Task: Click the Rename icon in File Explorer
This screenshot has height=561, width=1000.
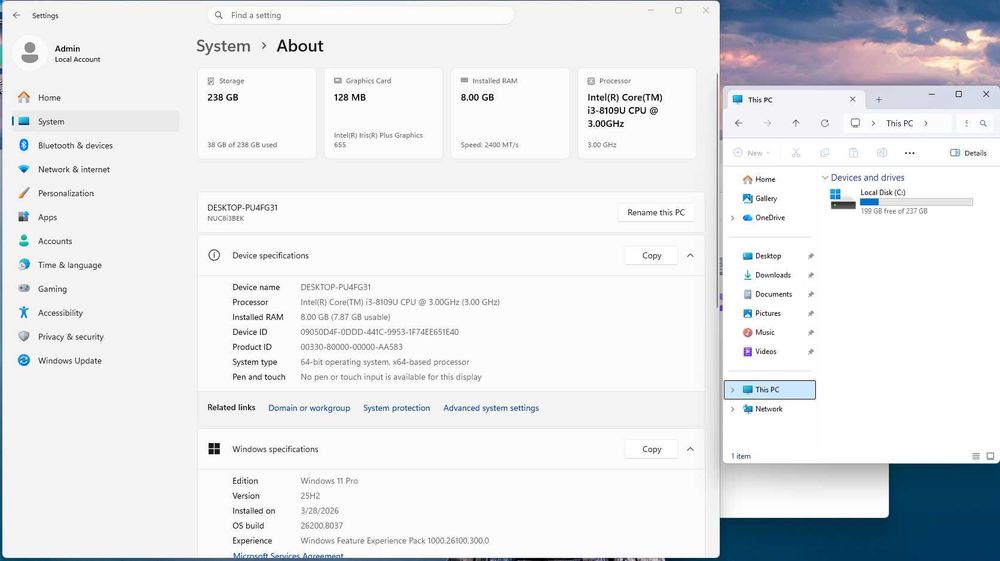Action: (882, 153)
